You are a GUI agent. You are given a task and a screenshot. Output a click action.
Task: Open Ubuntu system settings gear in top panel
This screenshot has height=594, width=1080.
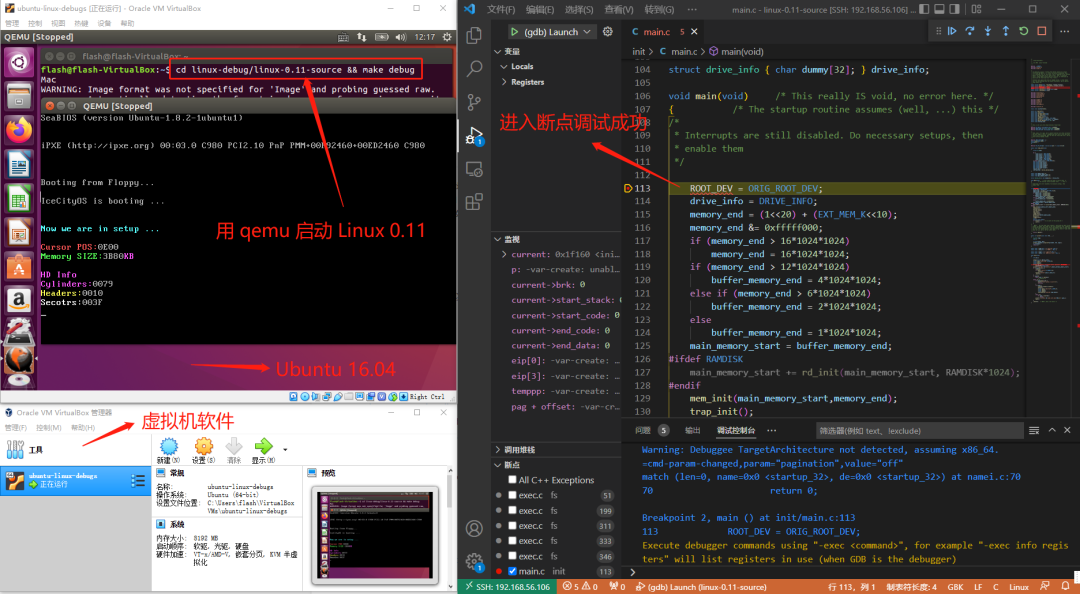[x=447, y=37]
